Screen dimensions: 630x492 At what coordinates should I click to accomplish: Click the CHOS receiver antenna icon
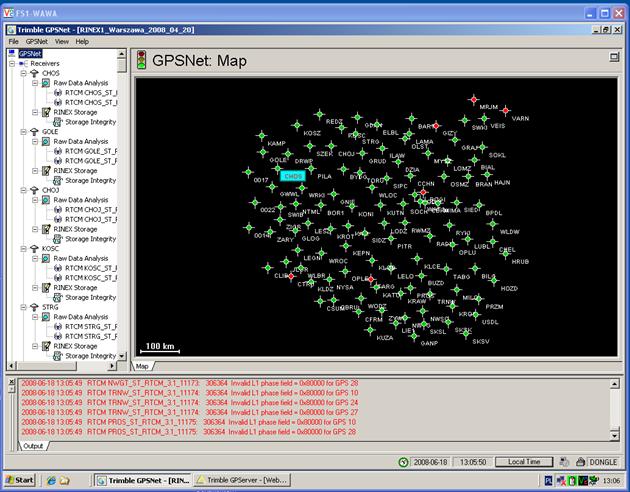point(35,73)
